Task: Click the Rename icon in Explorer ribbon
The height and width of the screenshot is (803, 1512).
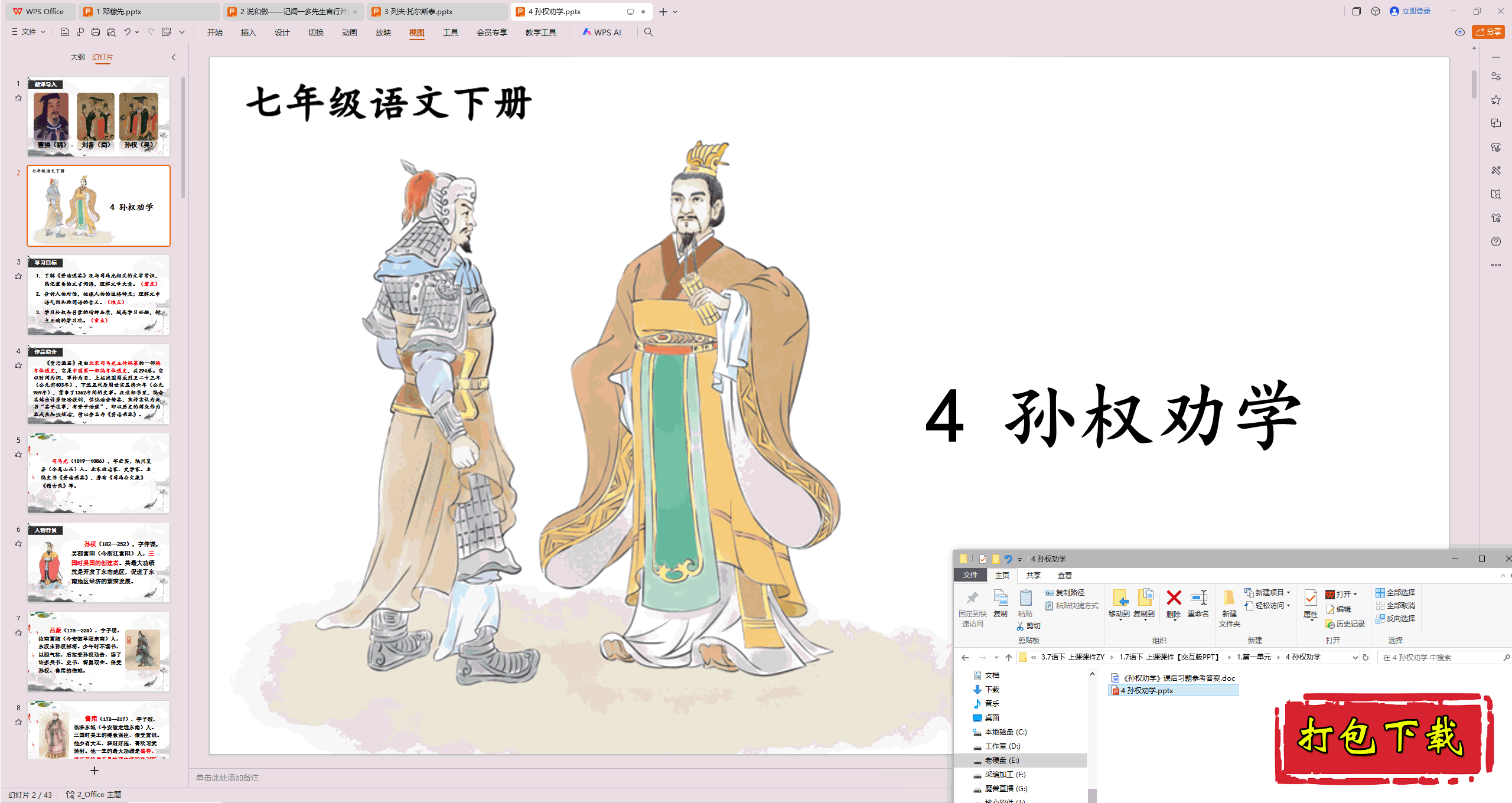Action: pos(1198,599)
